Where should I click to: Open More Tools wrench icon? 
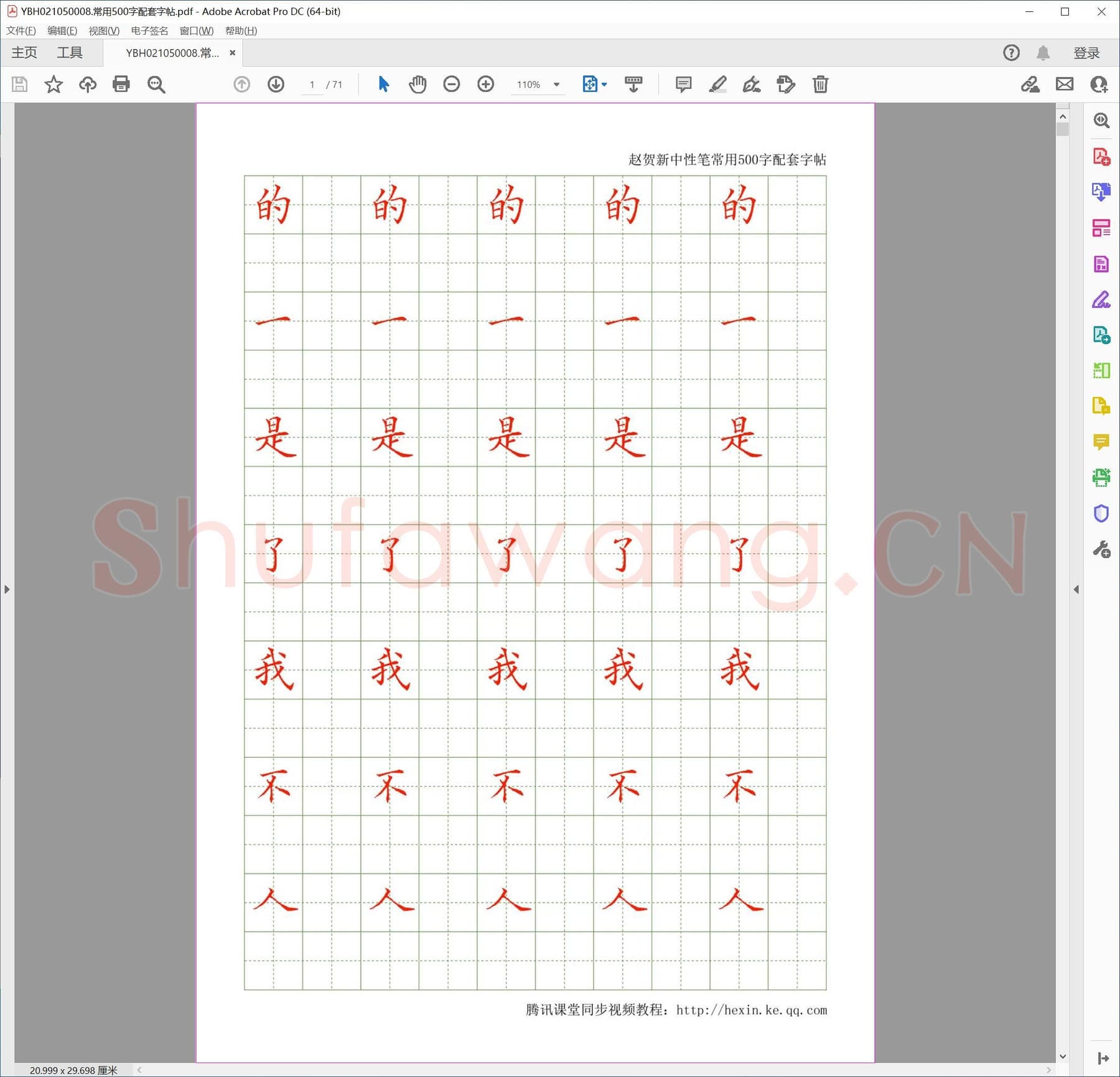[x=1101, y=549]
